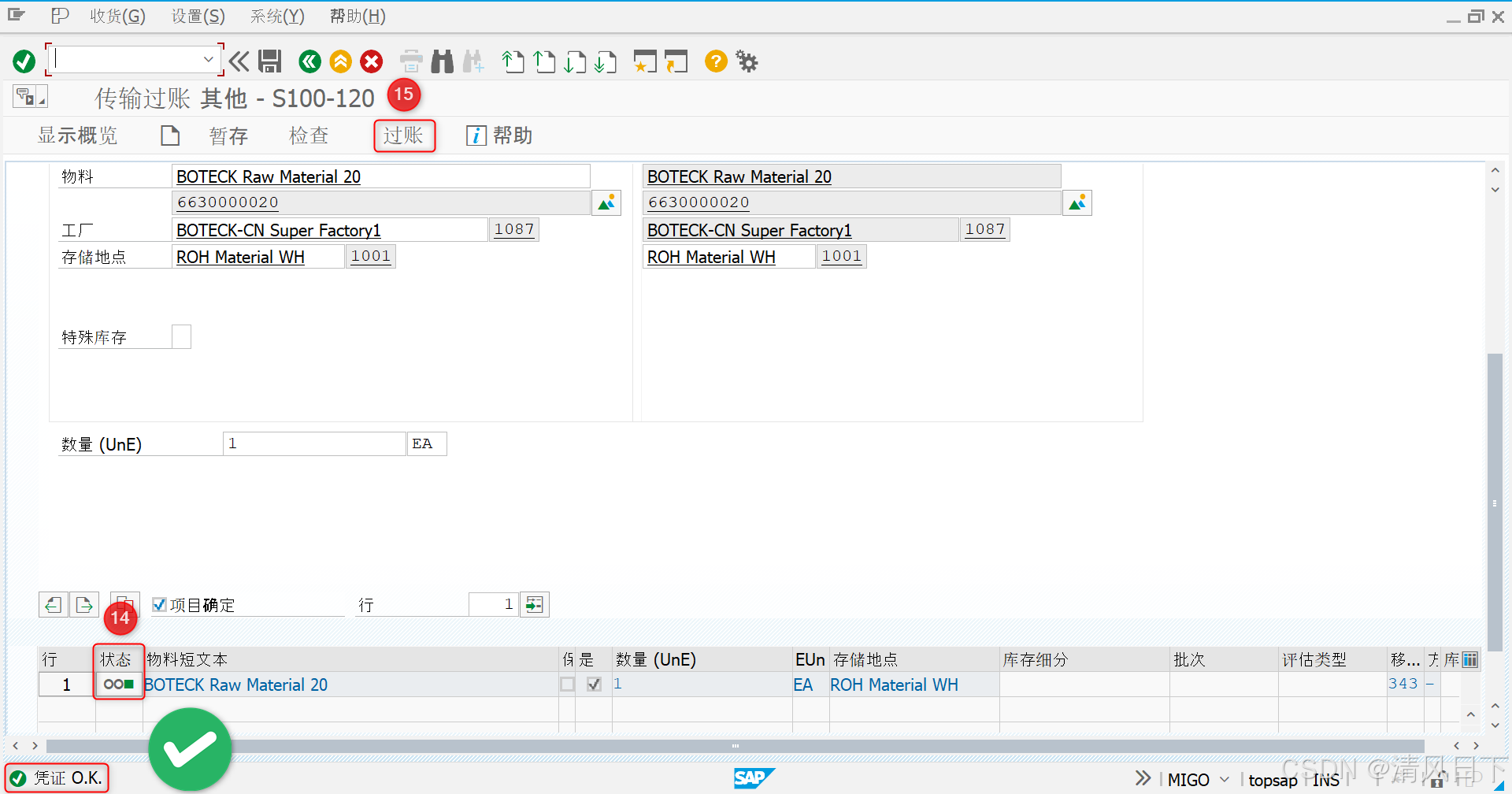Click the SAP menu icon at top-left
This screenshot has height=794, width=1512.
tap(17, 16)
